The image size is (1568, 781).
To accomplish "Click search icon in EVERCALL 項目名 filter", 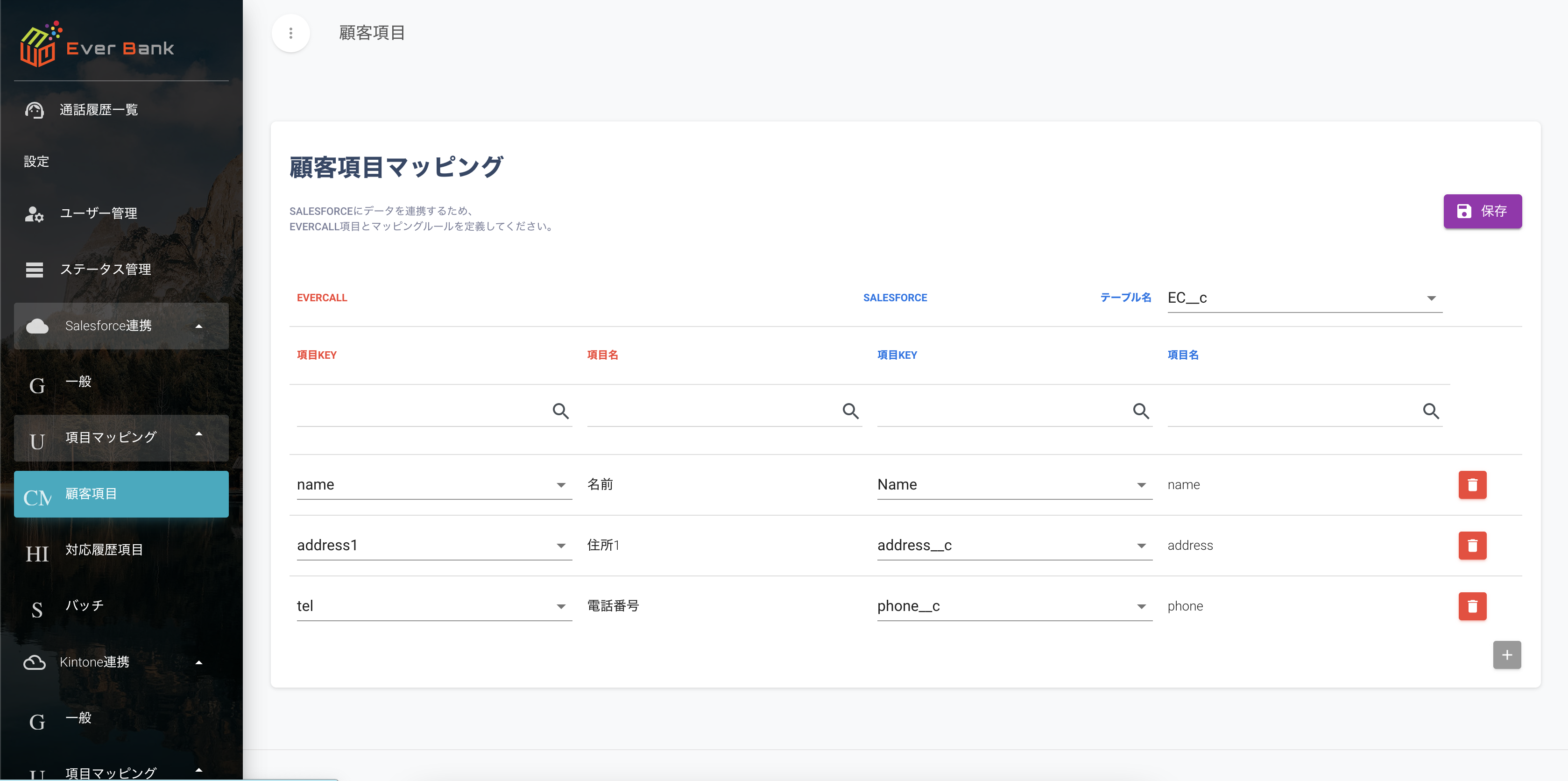I will pyautogui.click(x=850, y=411).
